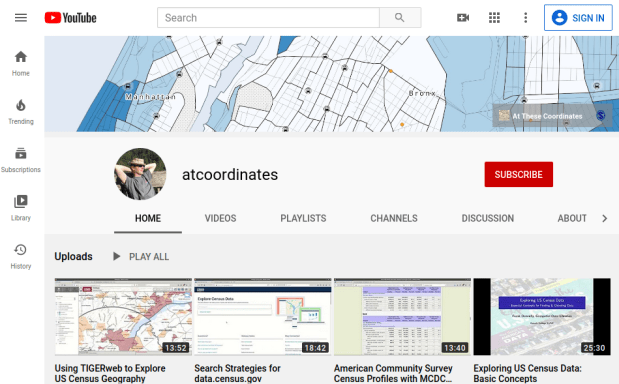Switch to the Home channel tab
This screenshot has width=619, height=384.
click(148, 218)
